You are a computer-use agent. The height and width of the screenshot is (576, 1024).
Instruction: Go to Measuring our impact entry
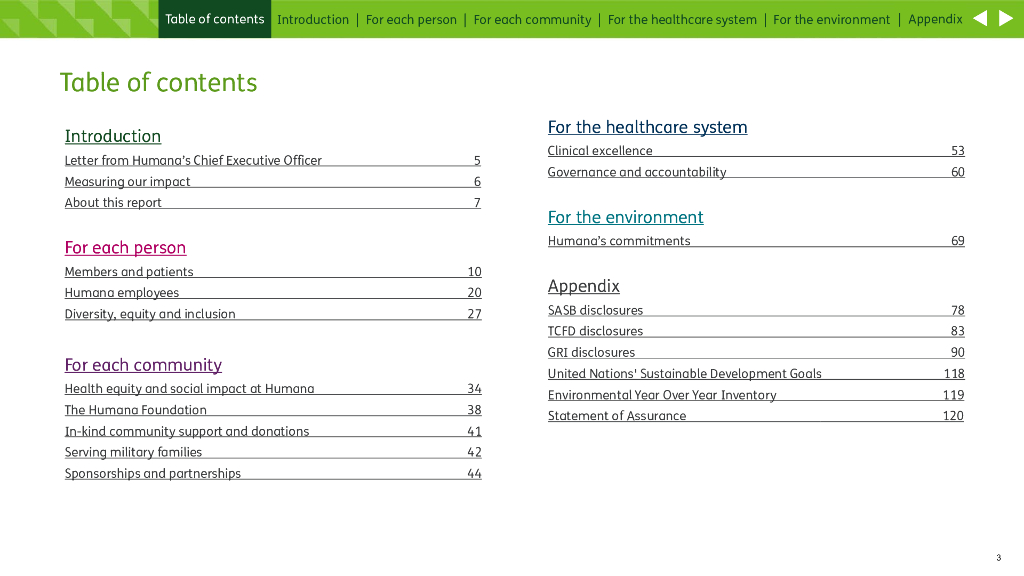click(x=127, y=182)
